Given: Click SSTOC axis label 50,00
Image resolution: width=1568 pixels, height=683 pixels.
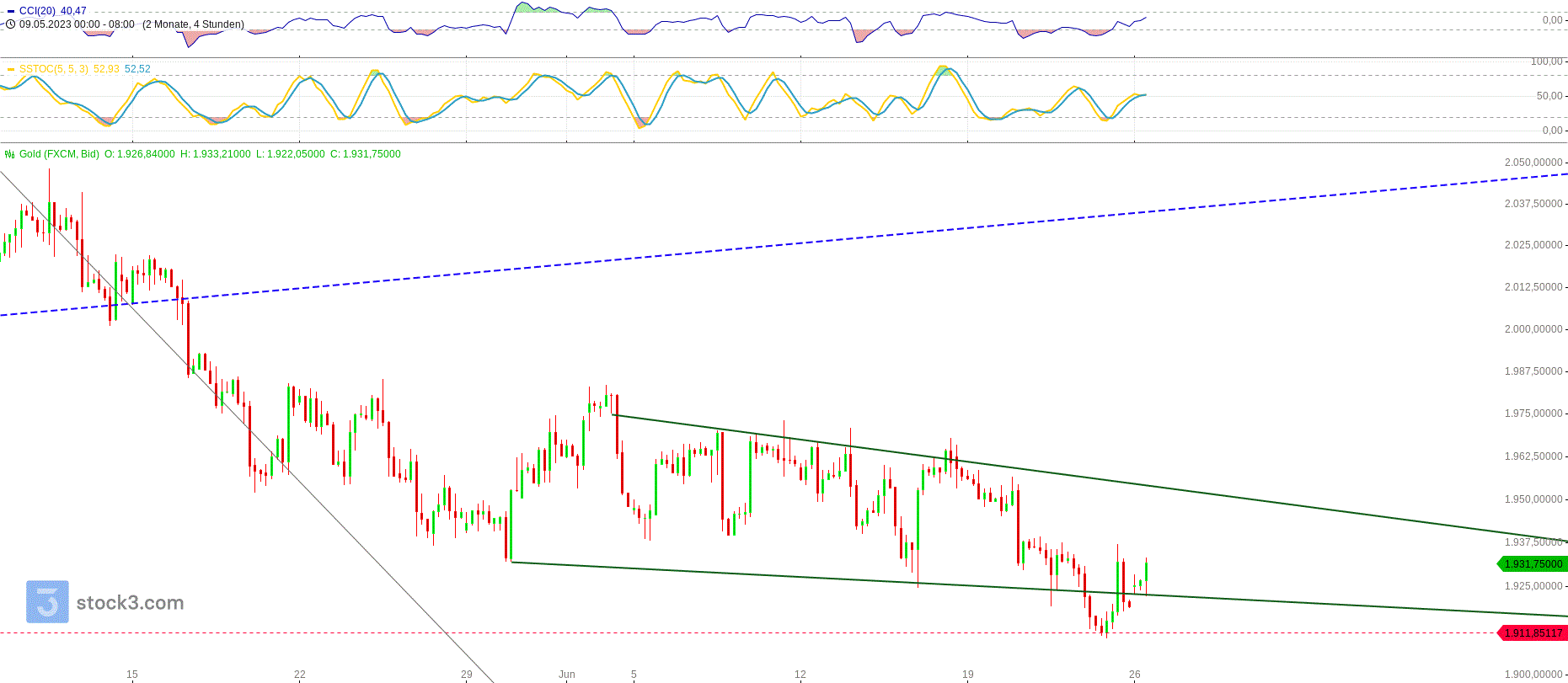Looking at the screenshot, I should 1549,96.
